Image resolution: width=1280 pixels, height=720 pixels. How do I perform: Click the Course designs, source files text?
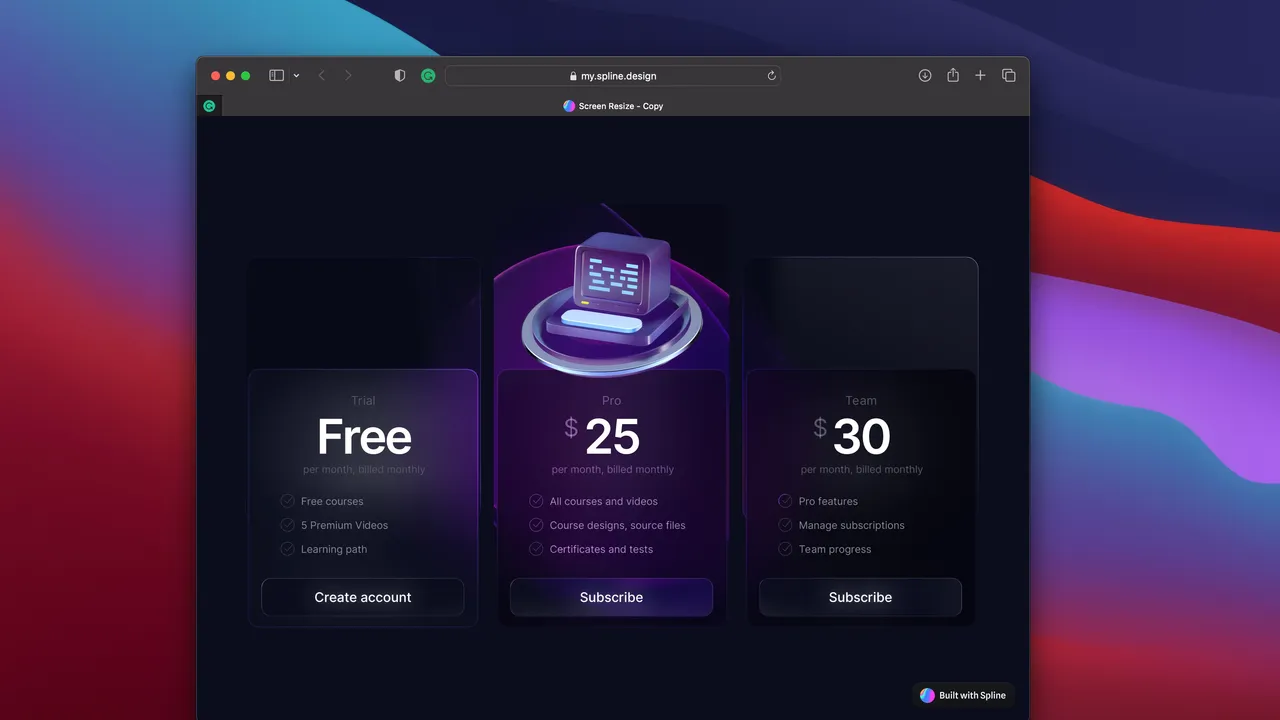(618, 525)
